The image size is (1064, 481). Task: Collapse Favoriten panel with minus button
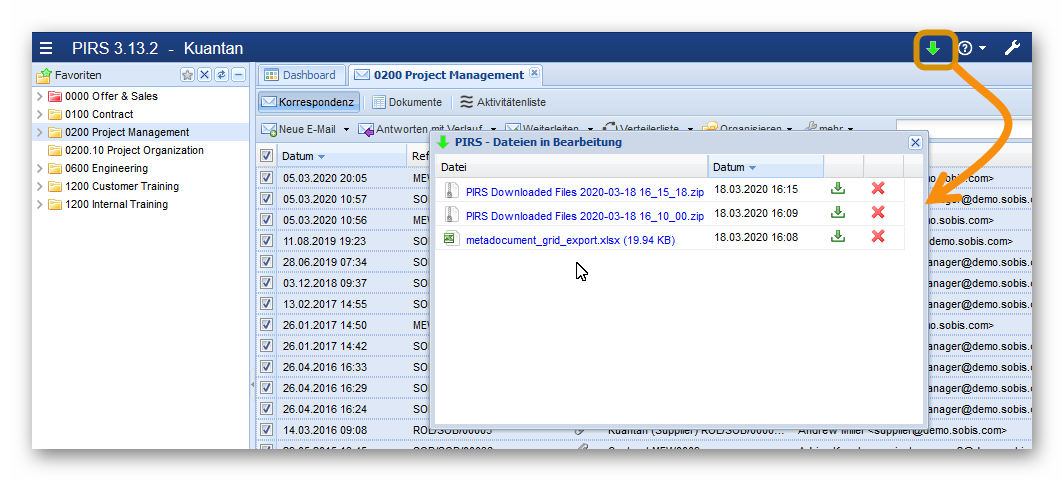click(x=238, y=75)
